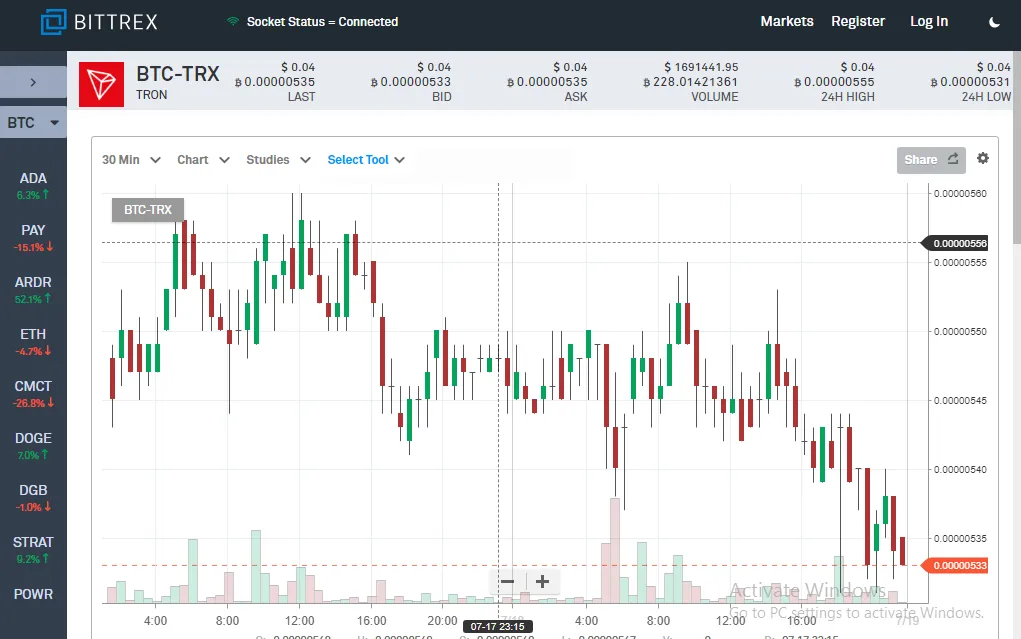
Task: Click the page vertical scrollbar thumb
Action: pos(1016,147)
